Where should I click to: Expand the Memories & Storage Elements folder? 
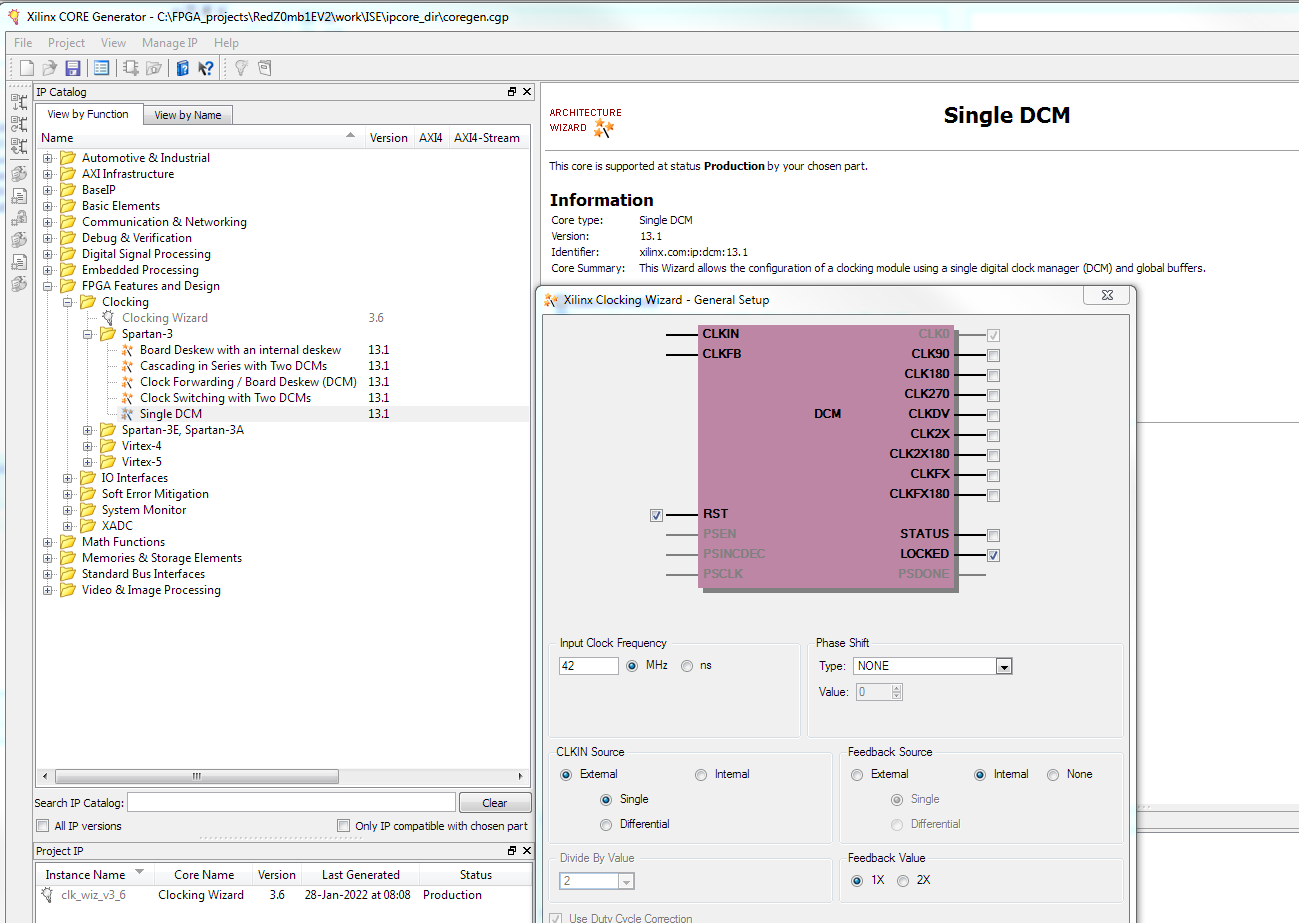(47, 558)
